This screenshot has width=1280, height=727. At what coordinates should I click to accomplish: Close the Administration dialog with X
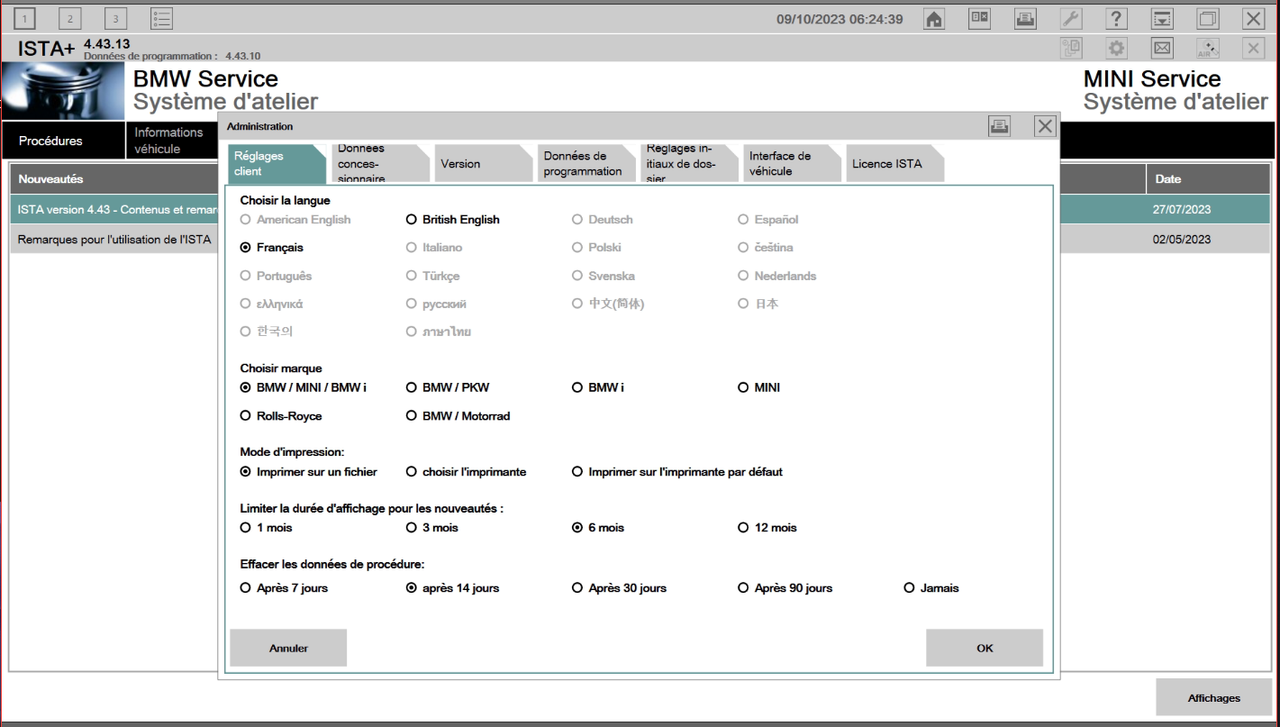pyautogui.click(x=1045, y=126)
